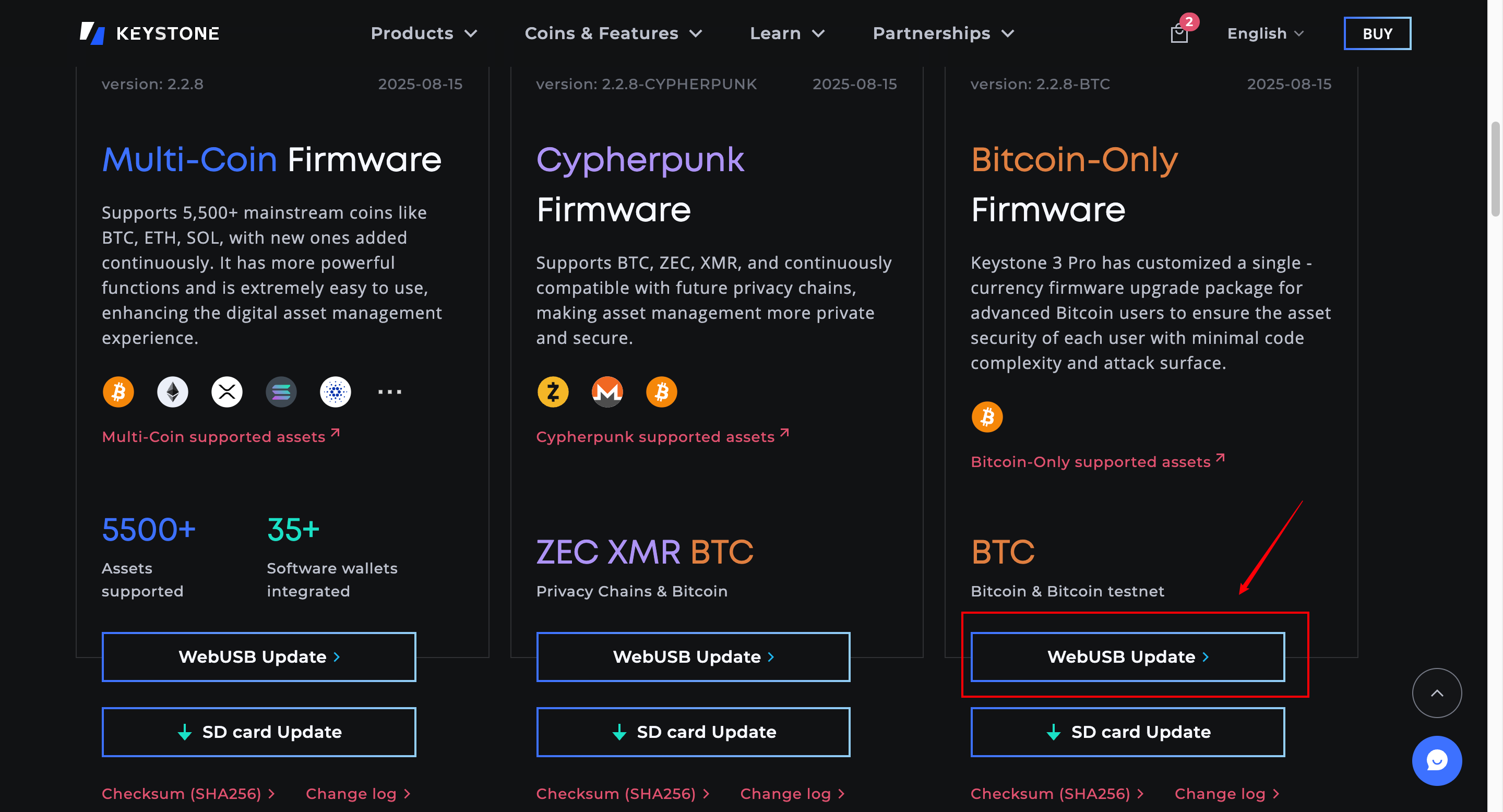Image resolution: width=1503 pixels, height=812 pixels.
Task: Open the Partnerships navigation menu
Action: tap(943, 33)
